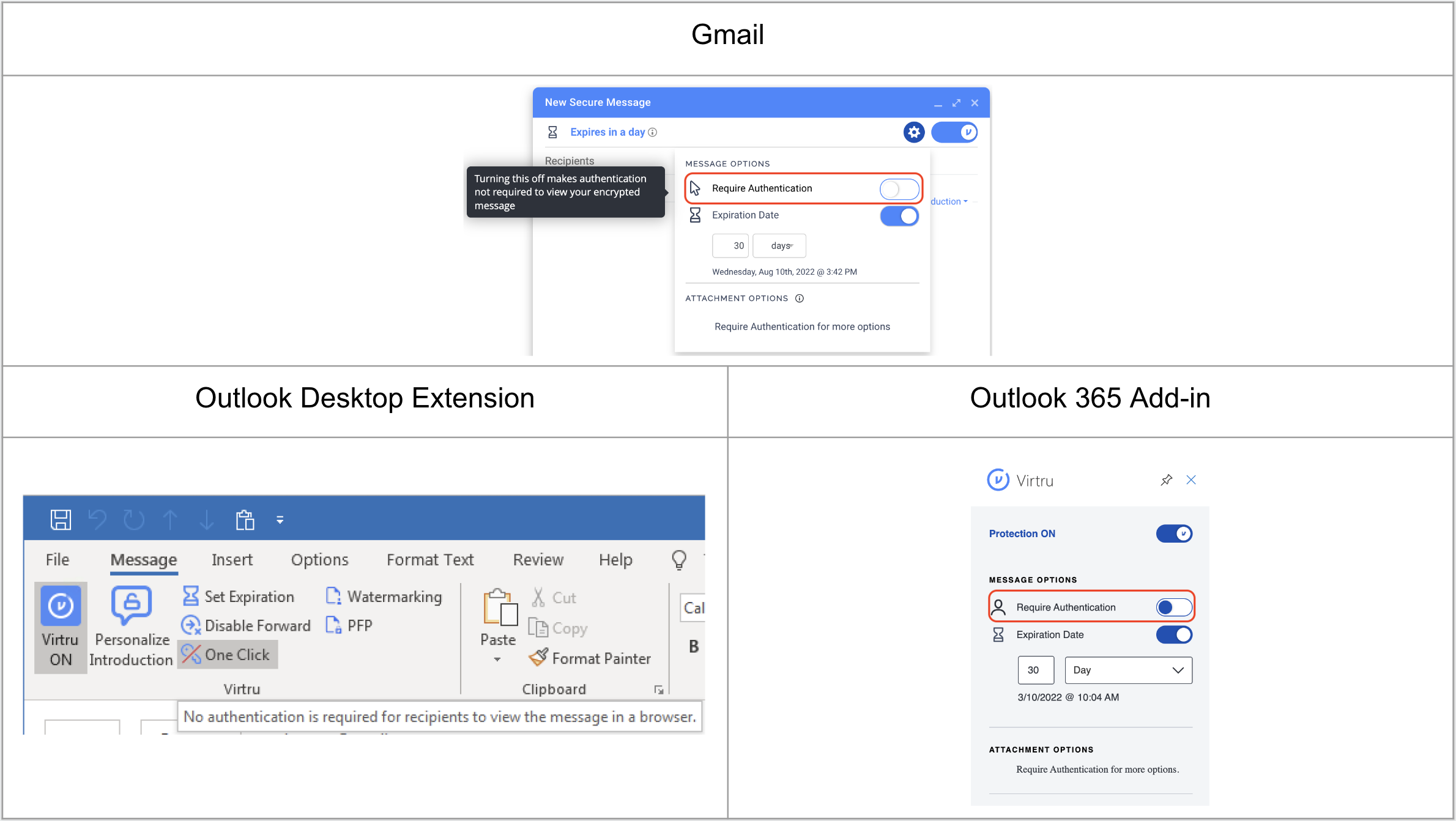The image size is (1456, 821).
Task: Toggle Require Authentication in Gmail message options
Action: point(899,189)
